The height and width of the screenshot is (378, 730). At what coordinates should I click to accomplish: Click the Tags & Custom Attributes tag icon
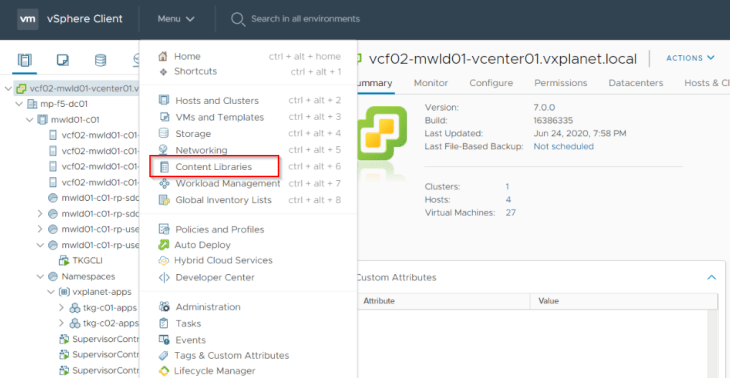(163, 356)
